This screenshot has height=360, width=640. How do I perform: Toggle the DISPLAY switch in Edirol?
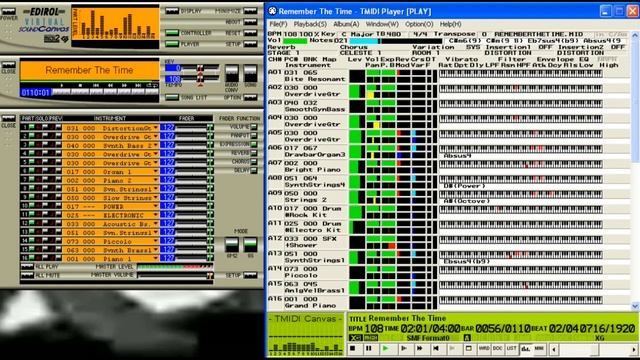(172, 11)
